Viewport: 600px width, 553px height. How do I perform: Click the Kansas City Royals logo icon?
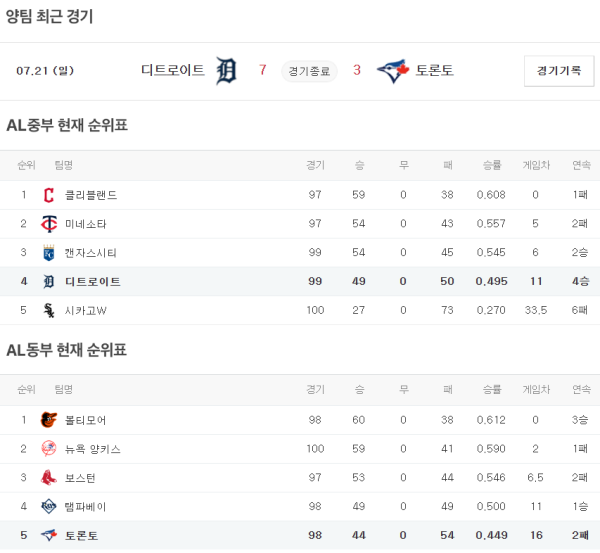click(49, 253)
